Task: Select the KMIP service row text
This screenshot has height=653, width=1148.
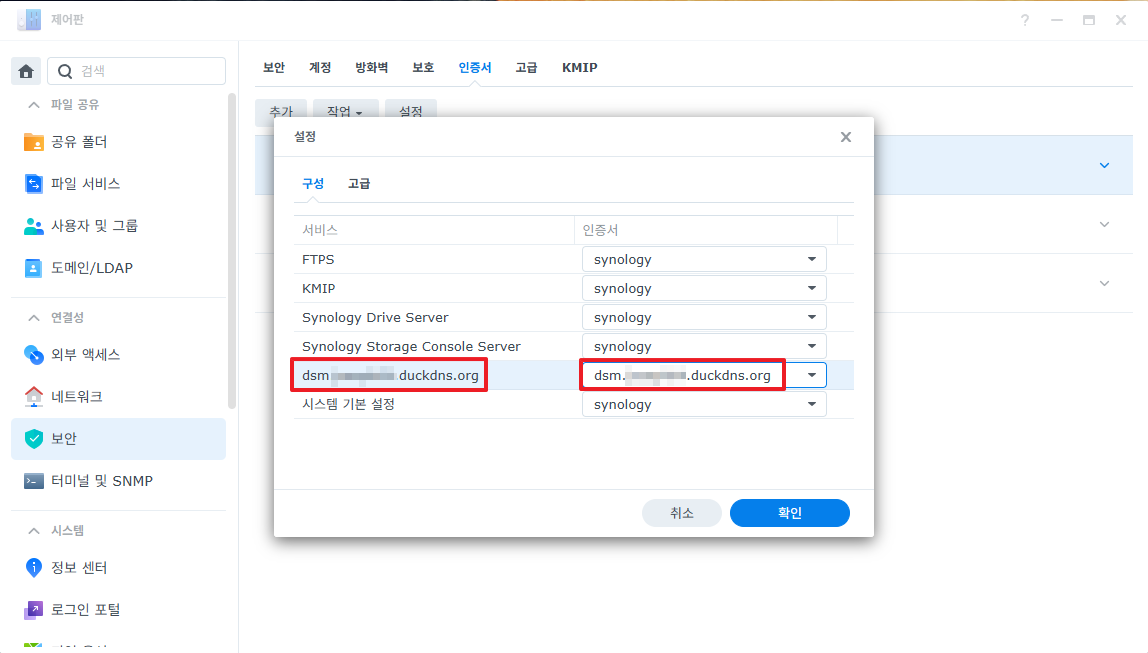Action: pyautogui.click(x=318, y=288)
